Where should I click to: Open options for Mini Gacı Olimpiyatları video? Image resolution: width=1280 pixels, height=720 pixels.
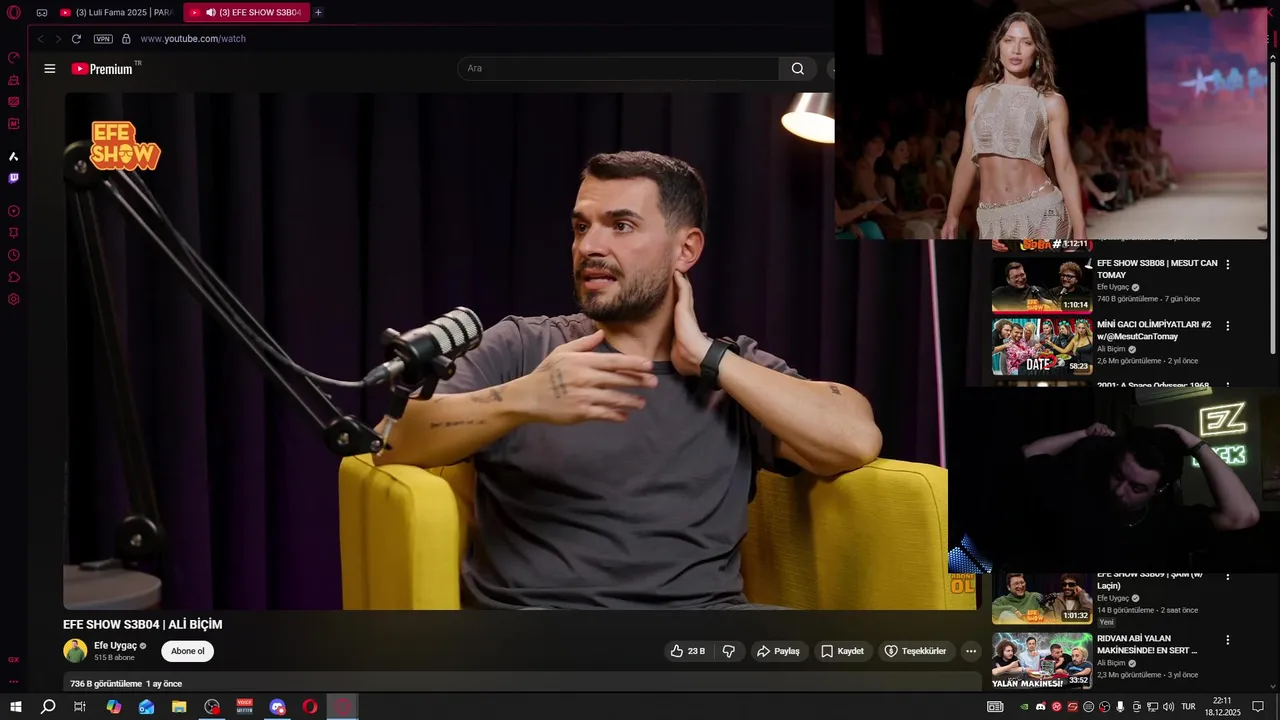(x=1228, y=326)
